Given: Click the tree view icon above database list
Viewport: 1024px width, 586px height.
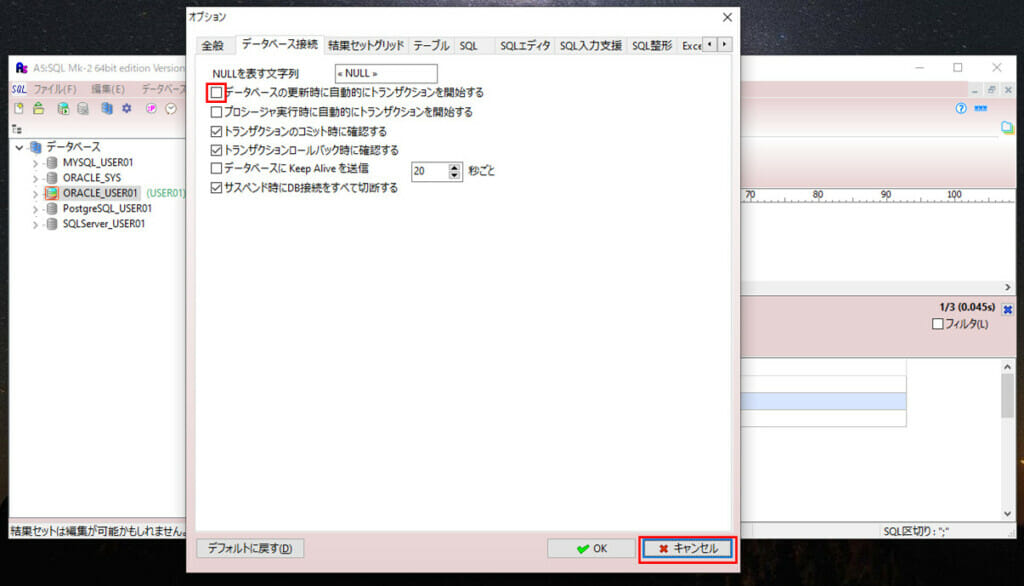Looking at the screenshot, I should point(16,129).
